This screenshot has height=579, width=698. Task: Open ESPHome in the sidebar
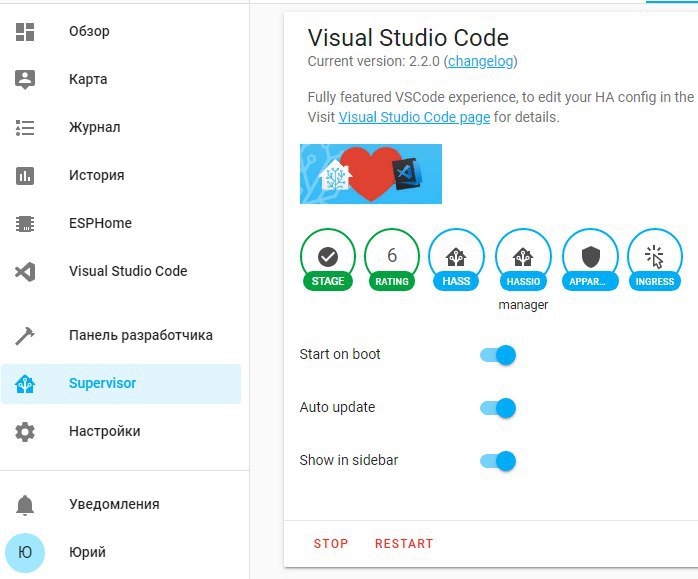tap(121, 224)
